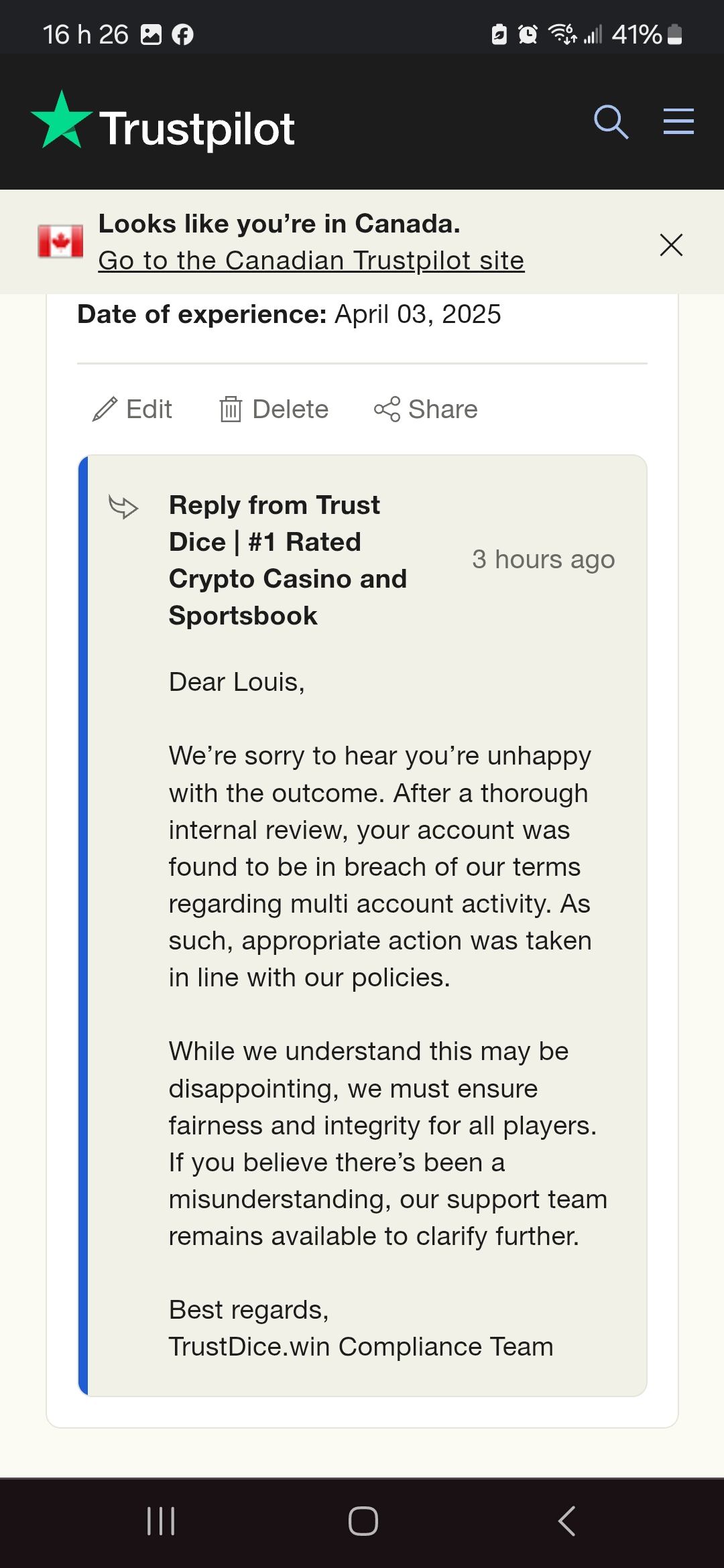Click the '3 hours ago' timestamp
Screen dimensions: 724x1568
[x=543, y=559]
